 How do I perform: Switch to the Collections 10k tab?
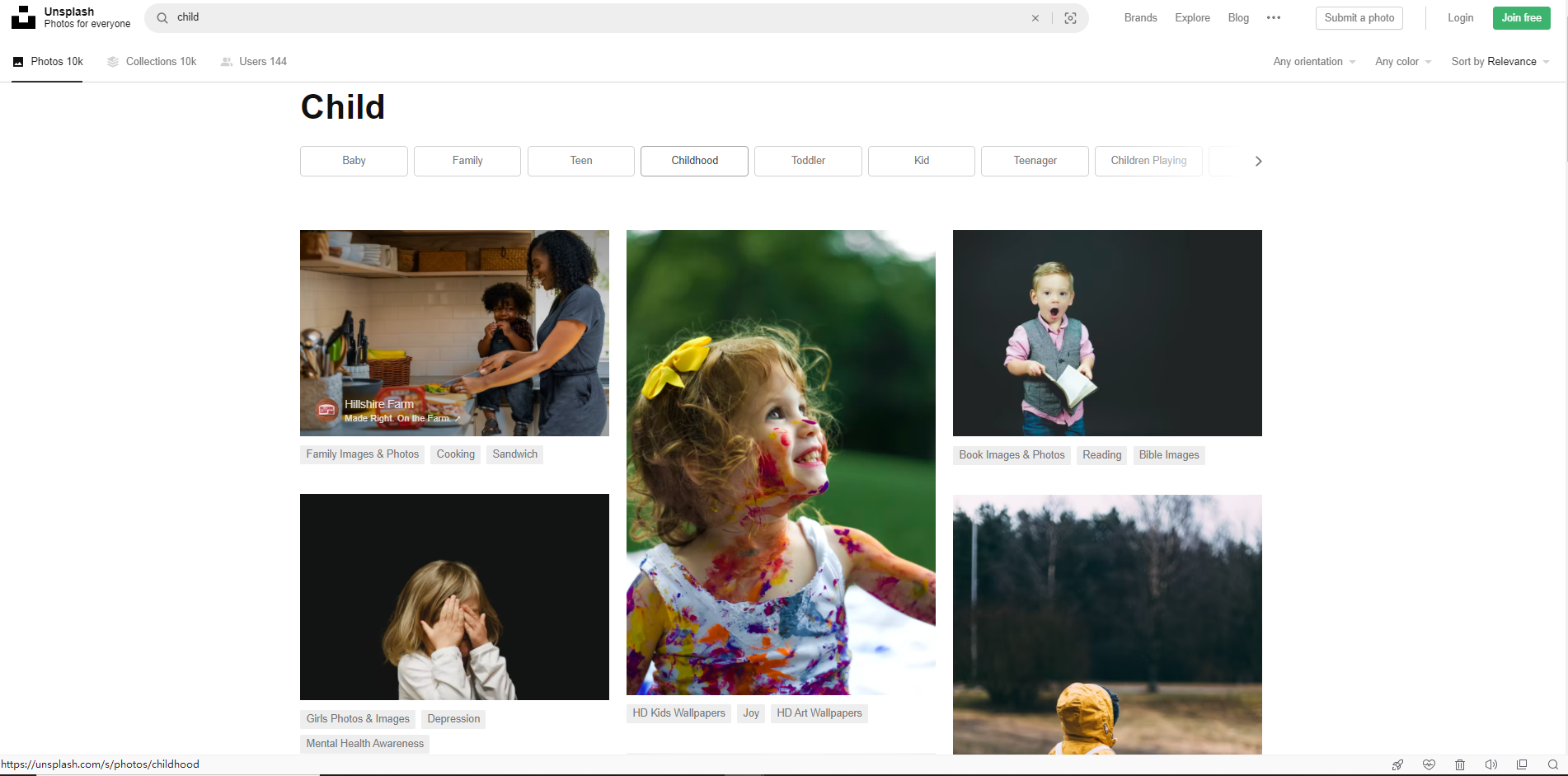[152, 62]
